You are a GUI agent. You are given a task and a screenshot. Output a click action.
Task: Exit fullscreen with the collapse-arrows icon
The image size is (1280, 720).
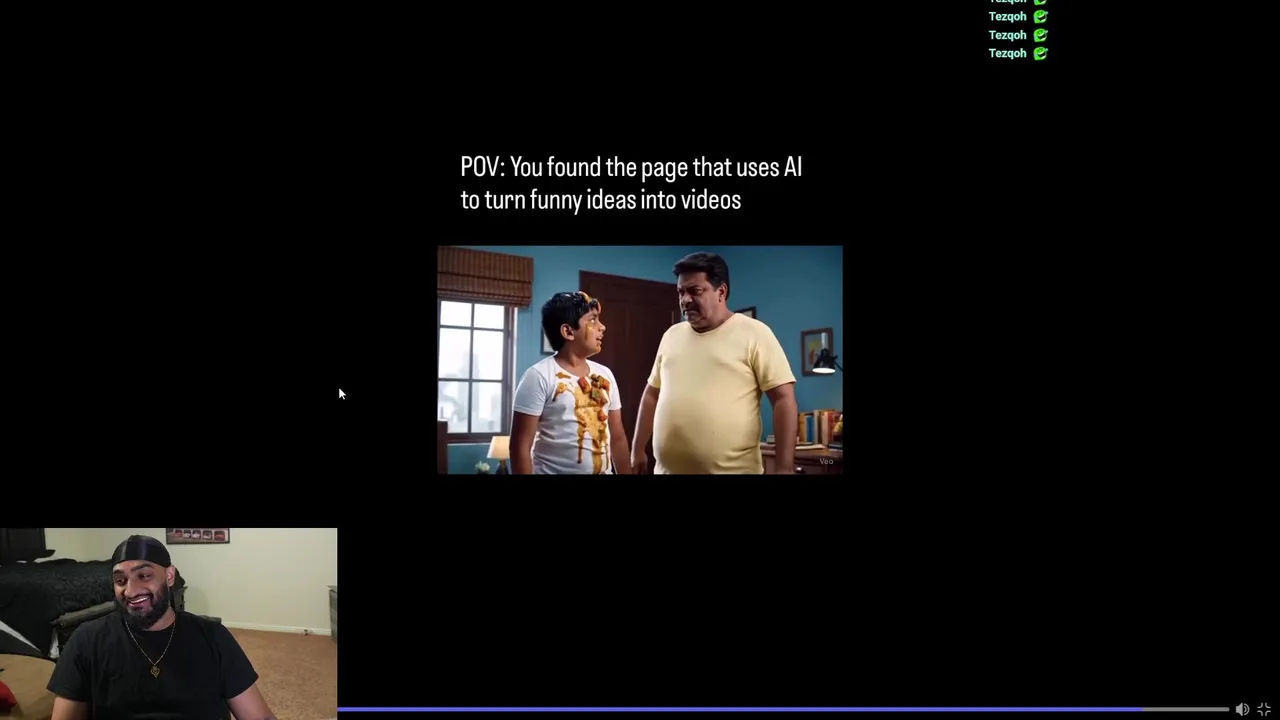point(1264,709)
